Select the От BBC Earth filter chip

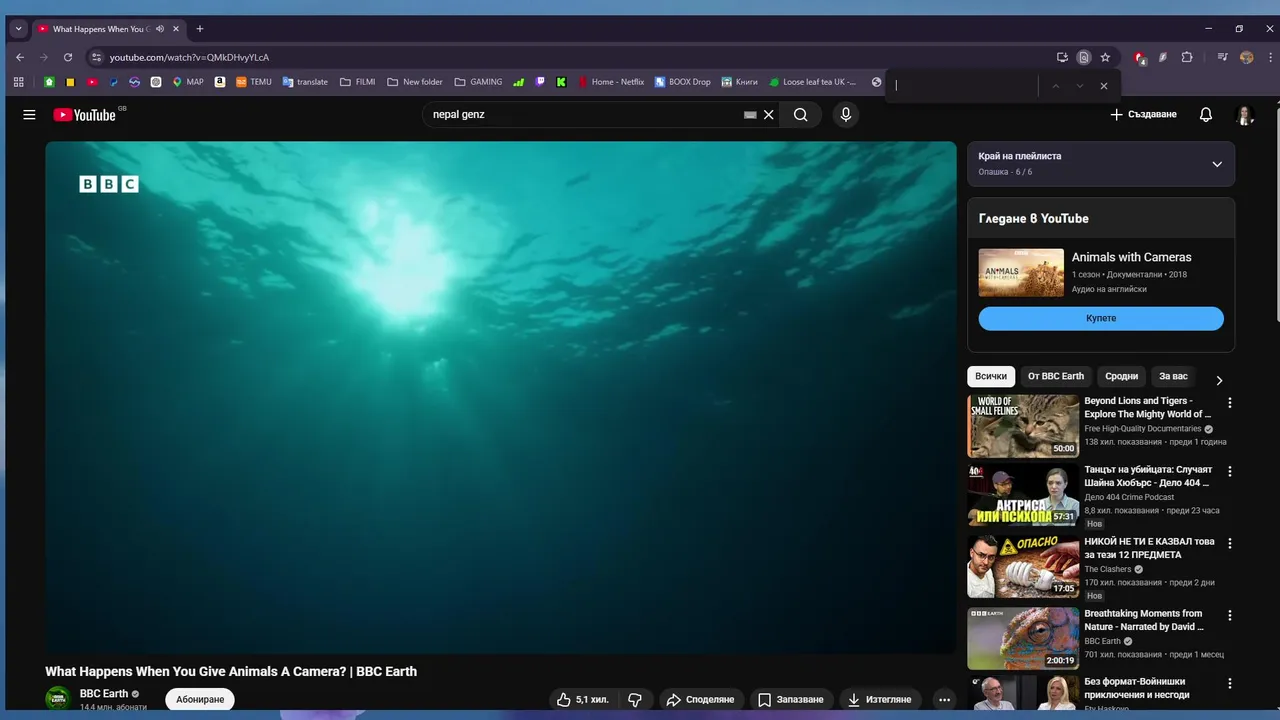coord(1056,376)
